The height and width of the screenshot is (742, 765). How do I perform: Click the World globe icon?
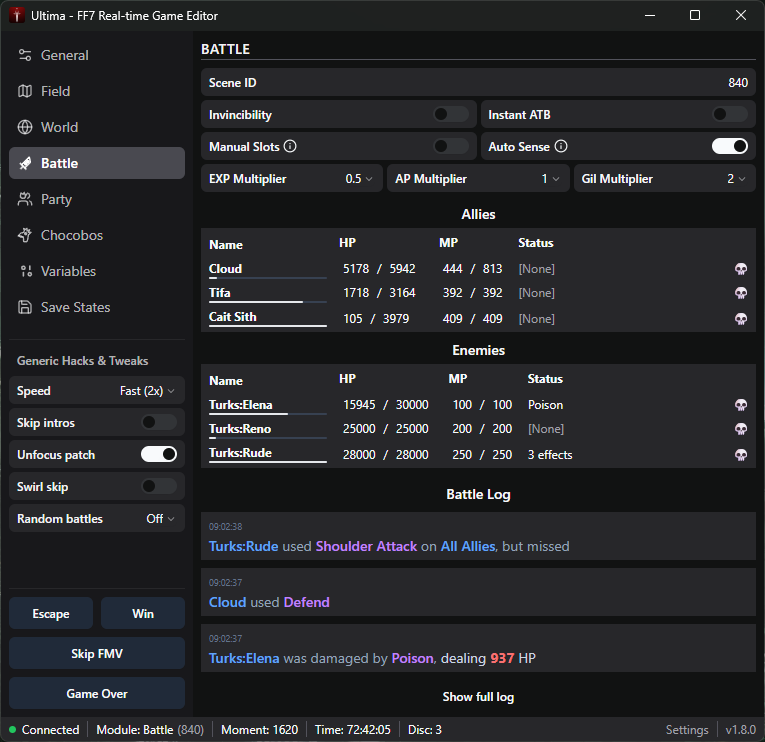[x=25, y=127]
